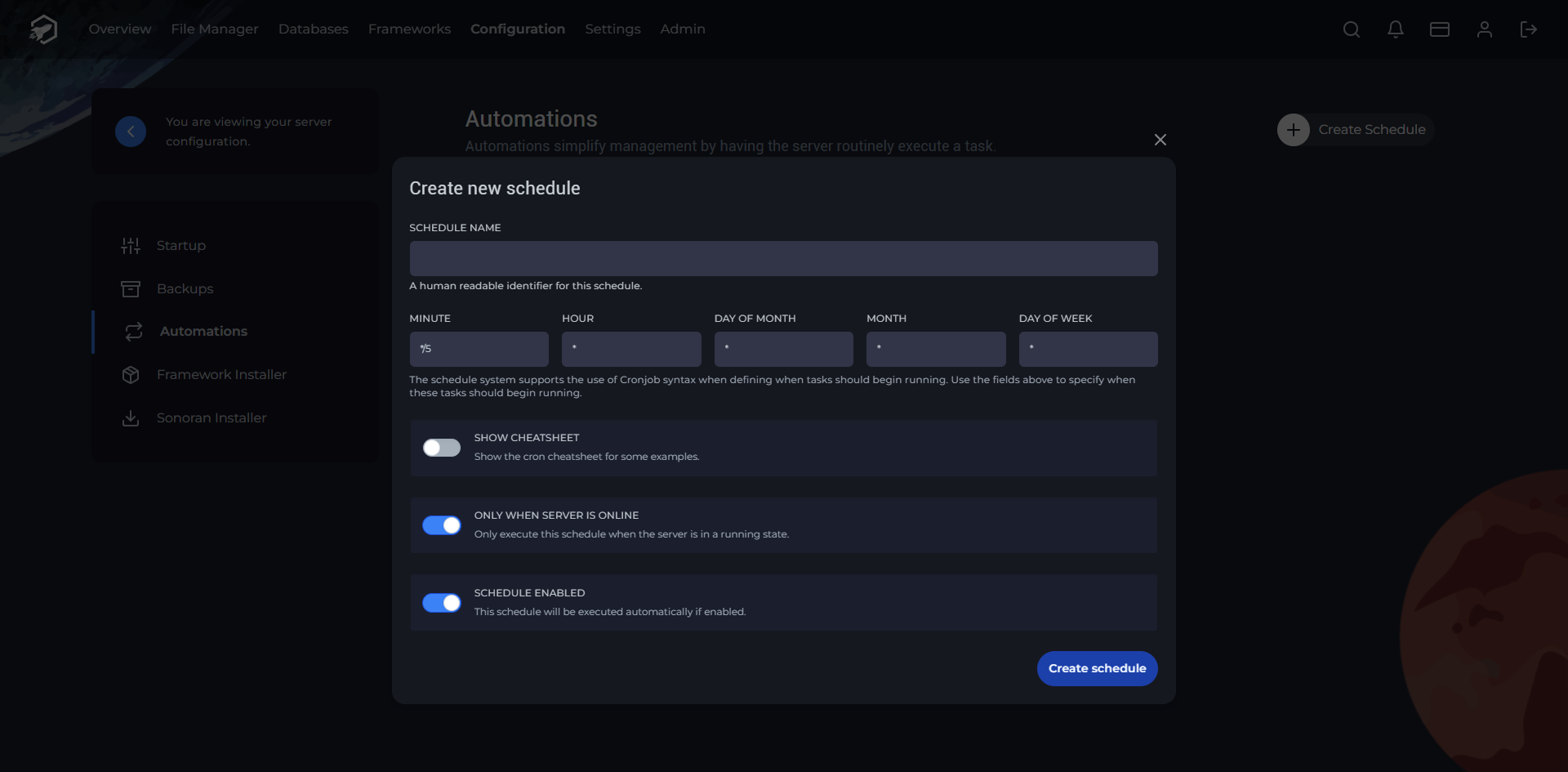Disable Only When Server Is Online toggle

[x=442, y=525]
